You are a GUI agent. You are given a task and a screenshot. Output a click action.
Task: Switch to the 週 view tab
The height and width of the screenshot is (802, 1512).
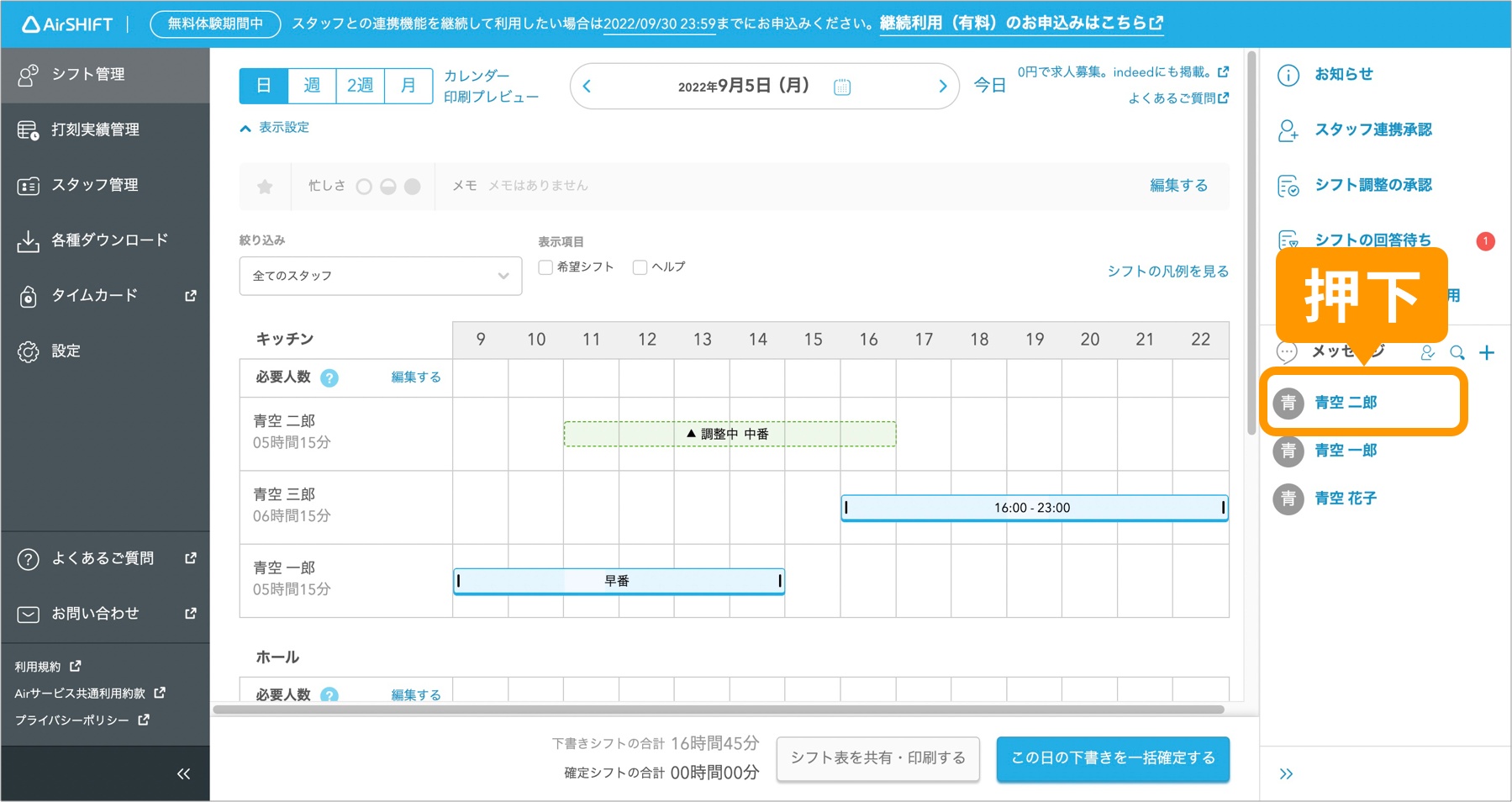pos(312,86)
